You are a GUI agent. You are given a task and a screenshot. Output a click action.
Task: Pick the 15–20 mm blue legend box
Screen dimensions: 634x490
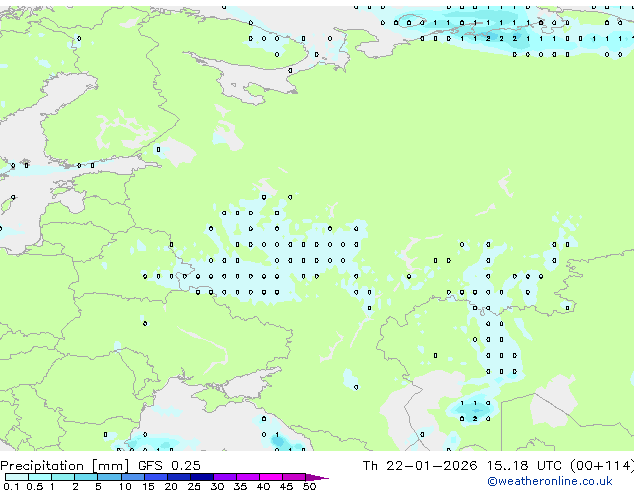156,477
